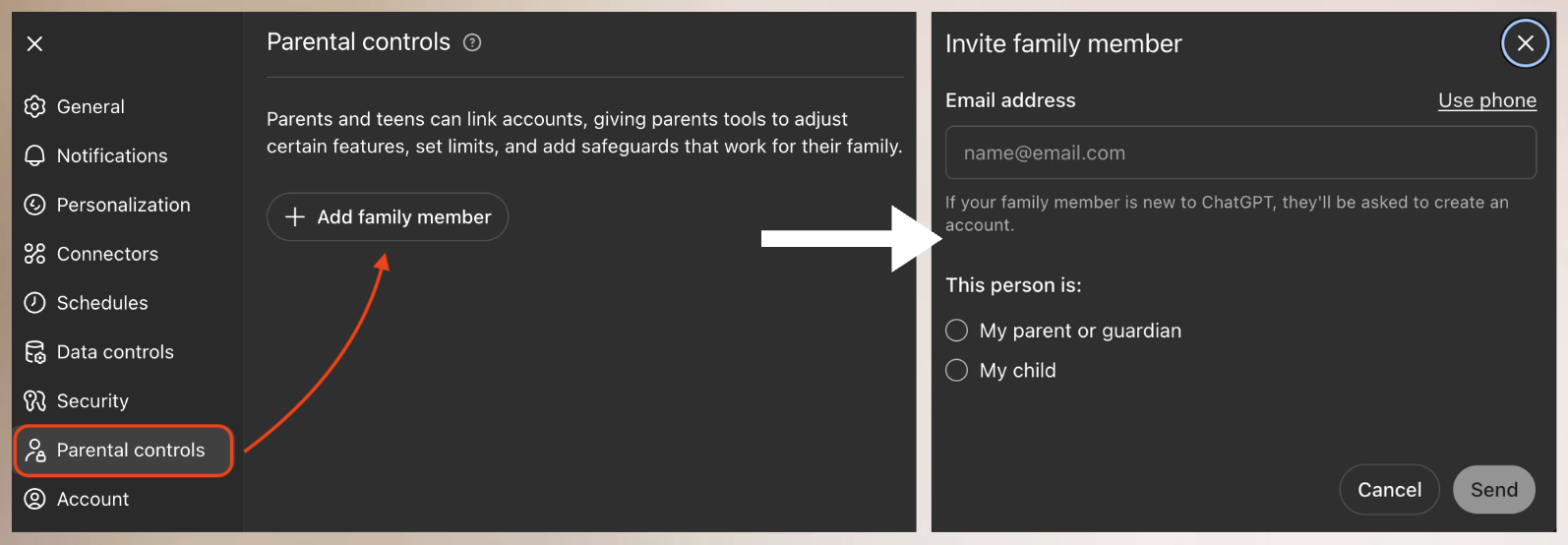Image resolution: width=1568 pixels, height=545 pixels.
Task: Click the Personalization icon in sidebar
Action: pyautogui.click(x=35, y=205)
